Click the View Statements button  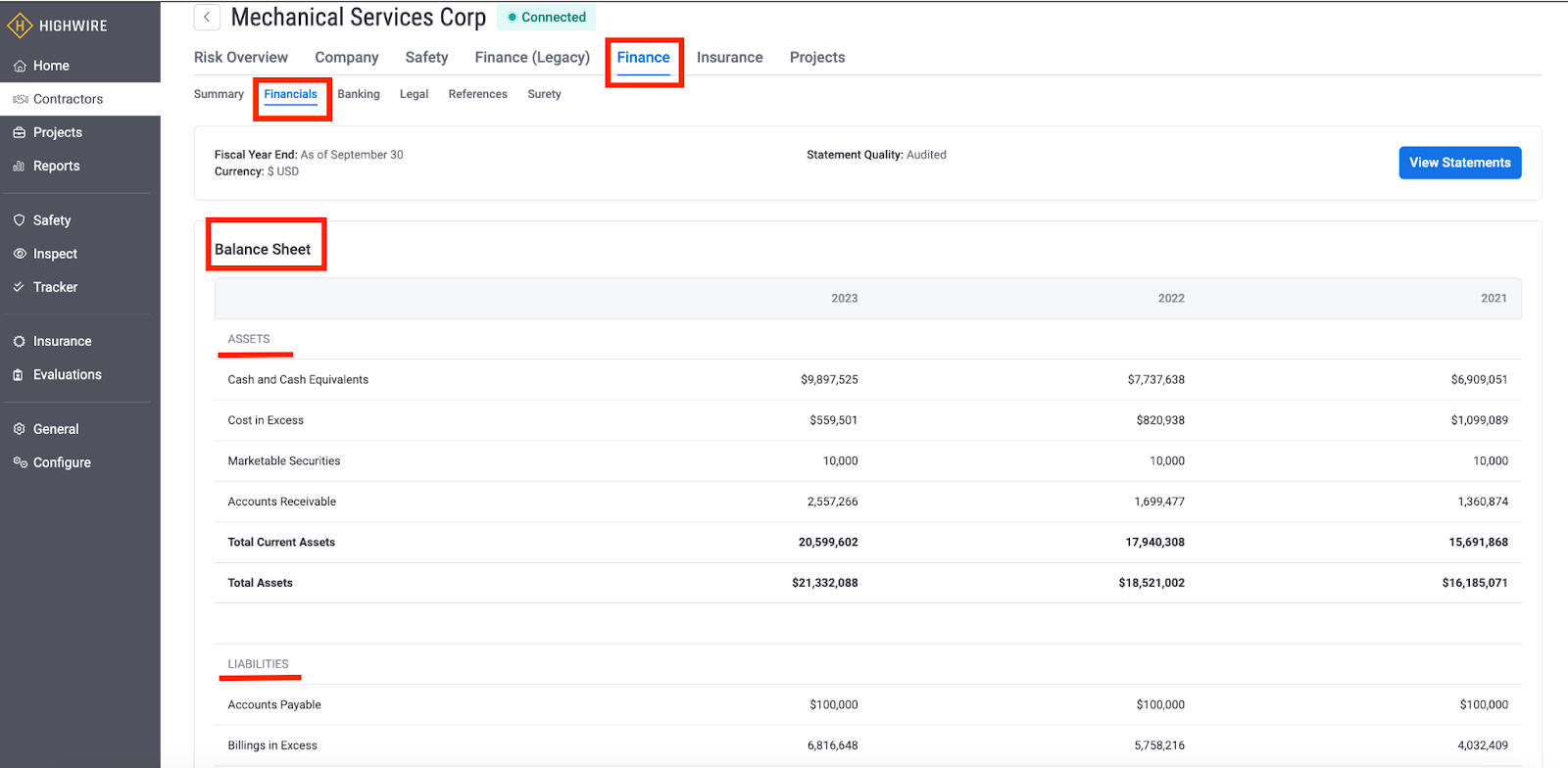(1459, 163)
